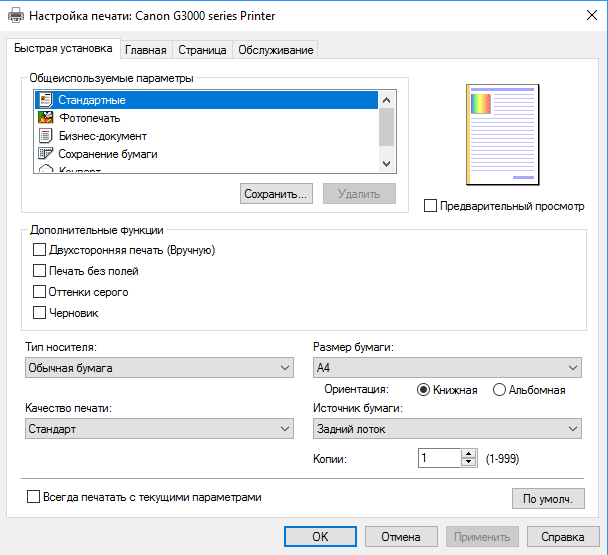Select Альбомная orientation

(499, 389)
